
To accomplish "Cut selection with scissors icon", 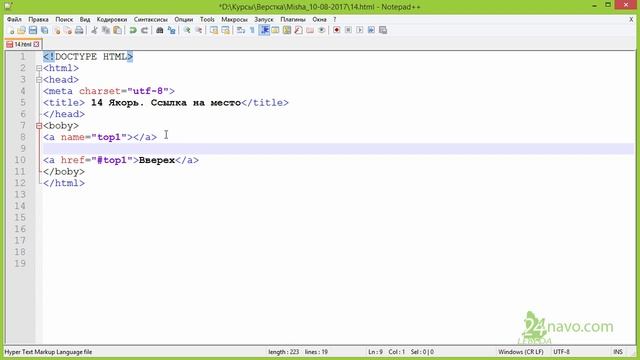I will 94,30.
